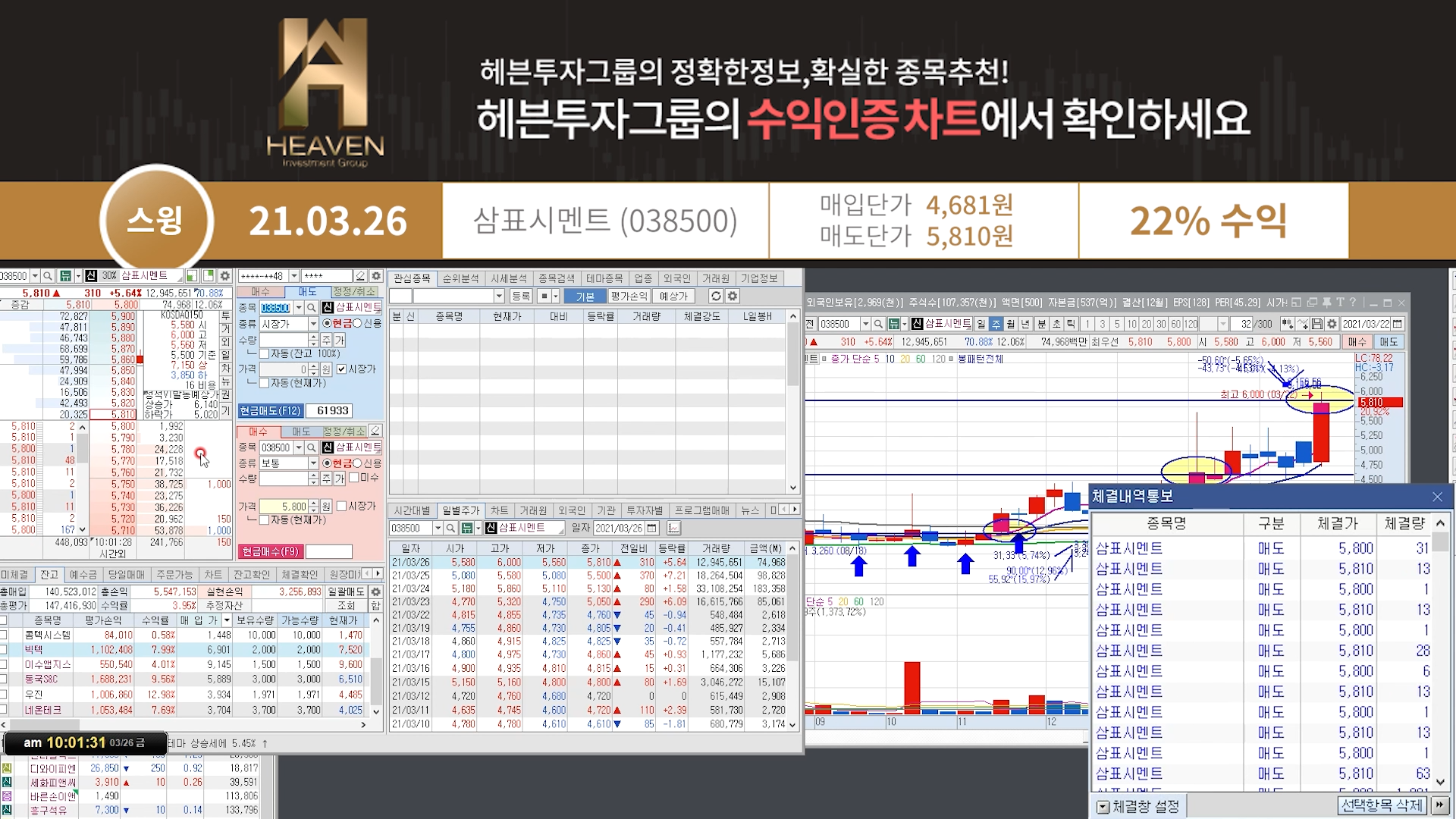Screen dimensions: 1456x819
Task: Toggle 자동(현재가) checkbox in buy form
Action: click(264, 520)
